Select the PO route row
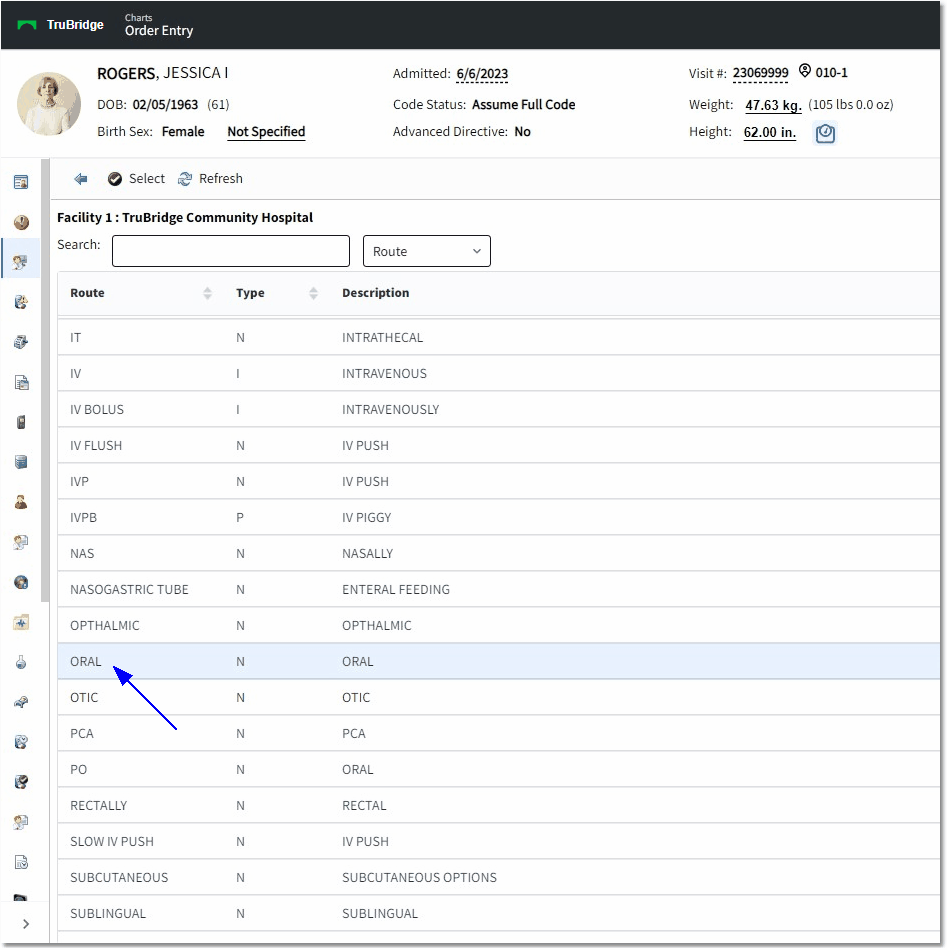 [499, 769]
